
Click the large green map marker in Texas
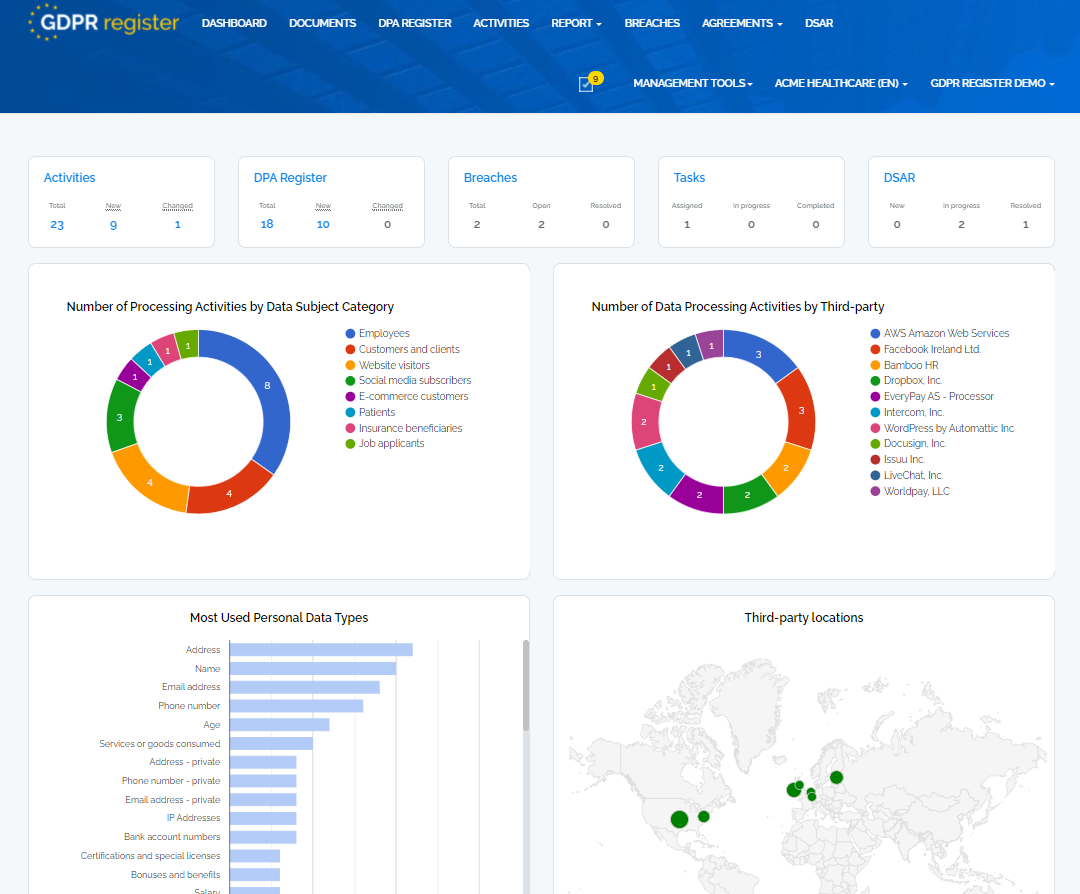click(679, 819)
